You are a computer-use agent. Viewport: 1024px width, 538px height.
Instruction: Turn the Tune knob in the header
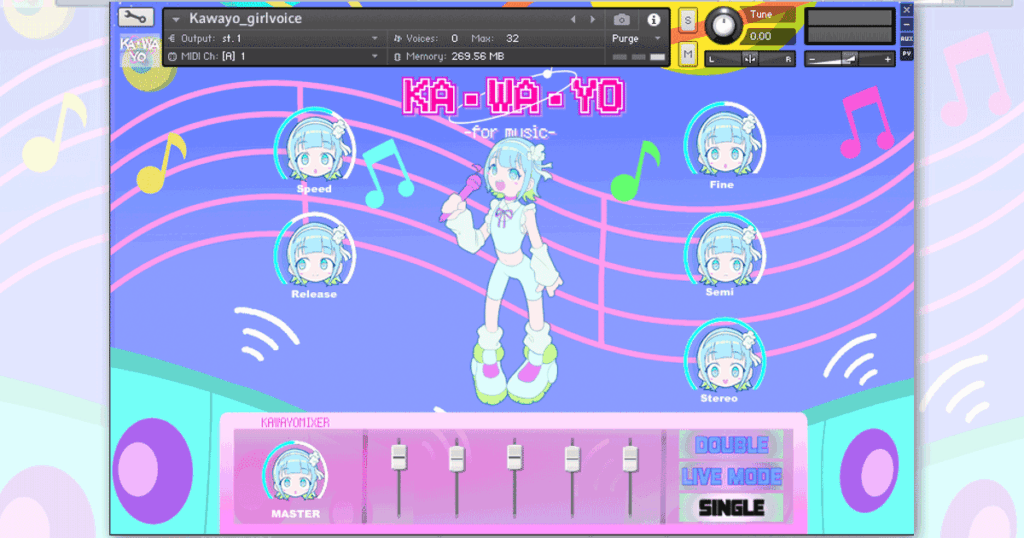723,26
